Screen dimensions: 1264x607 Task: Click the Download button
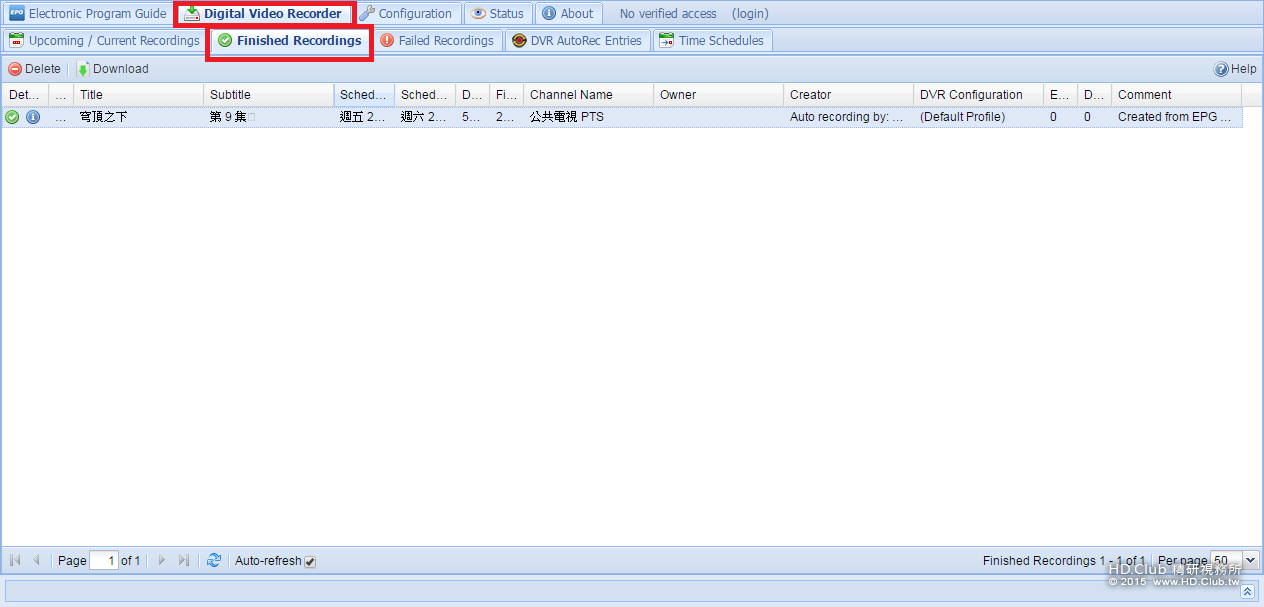click(x=113, y=69)
